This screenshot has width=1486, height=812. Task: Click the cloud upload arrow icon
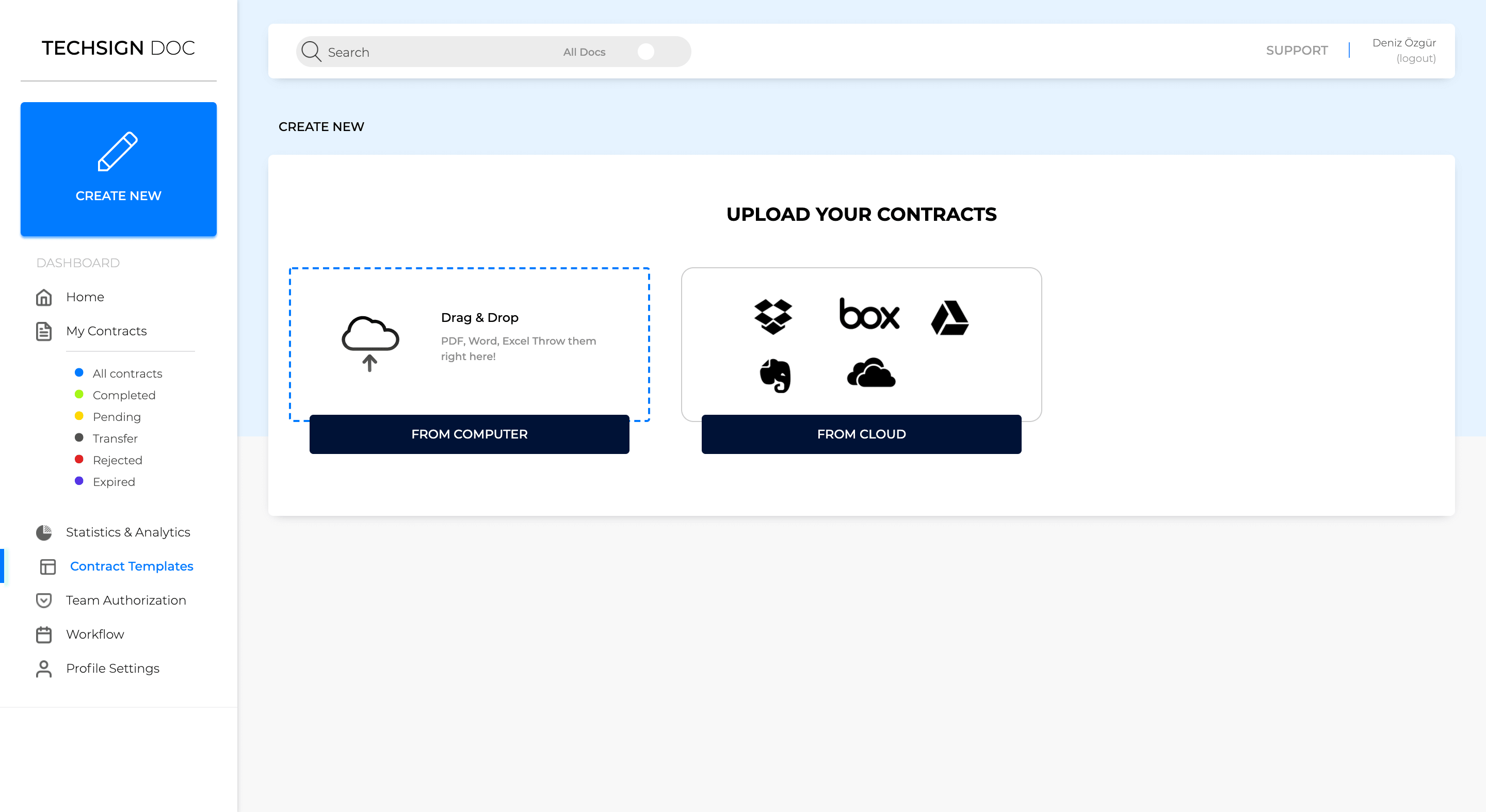click(x=370, y=344)
